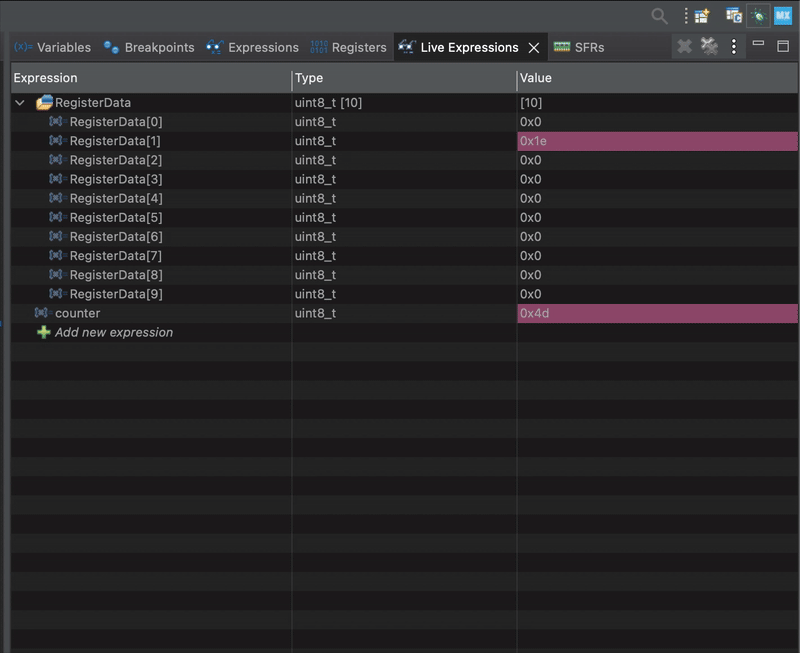The height and width of the screenshot is (653, 800).
Task: Choose the RegisterData[3] row
Action: coord(404,180)
